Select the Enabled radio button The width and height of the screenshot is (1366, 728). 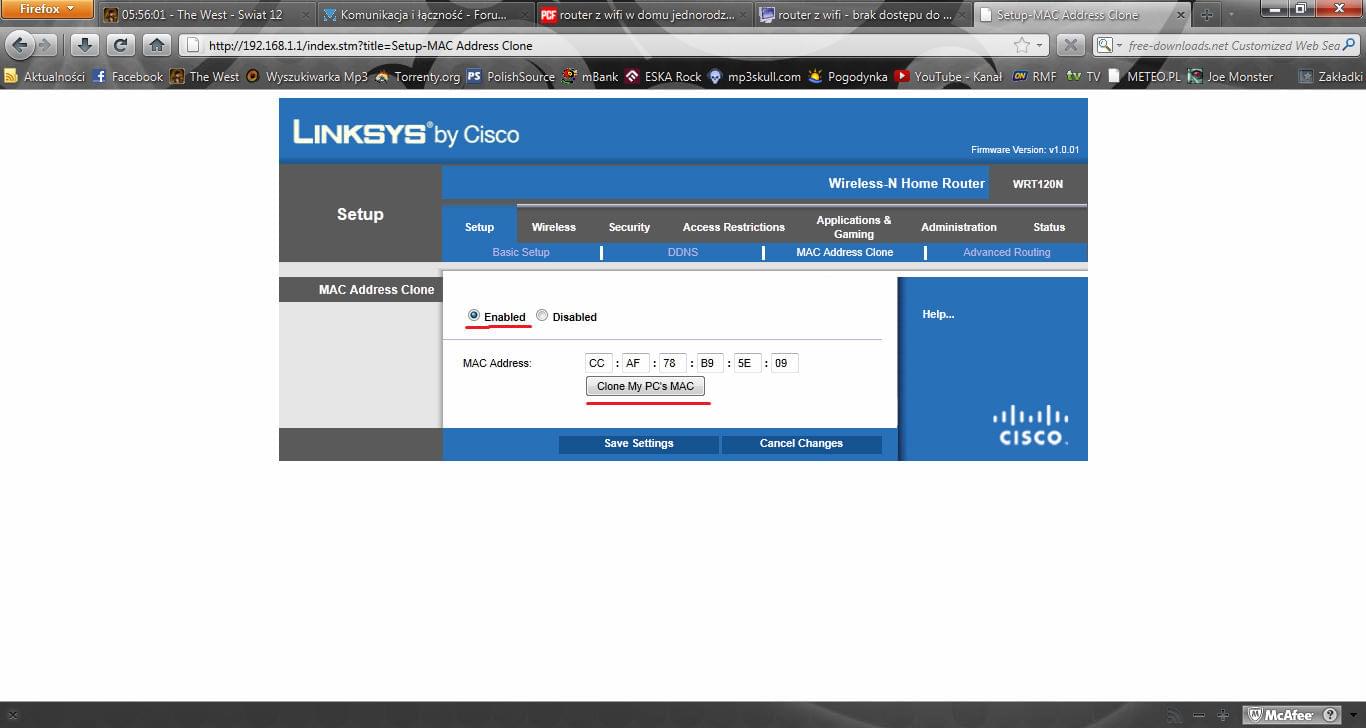[474, 315]
